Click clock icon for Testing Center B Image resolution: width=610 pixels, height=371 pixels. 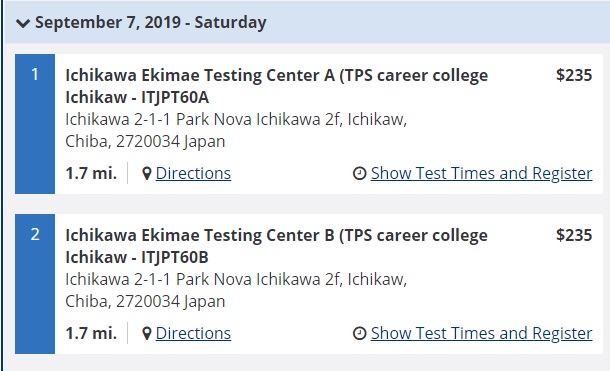pyautogui.click(x=359, y=333)
